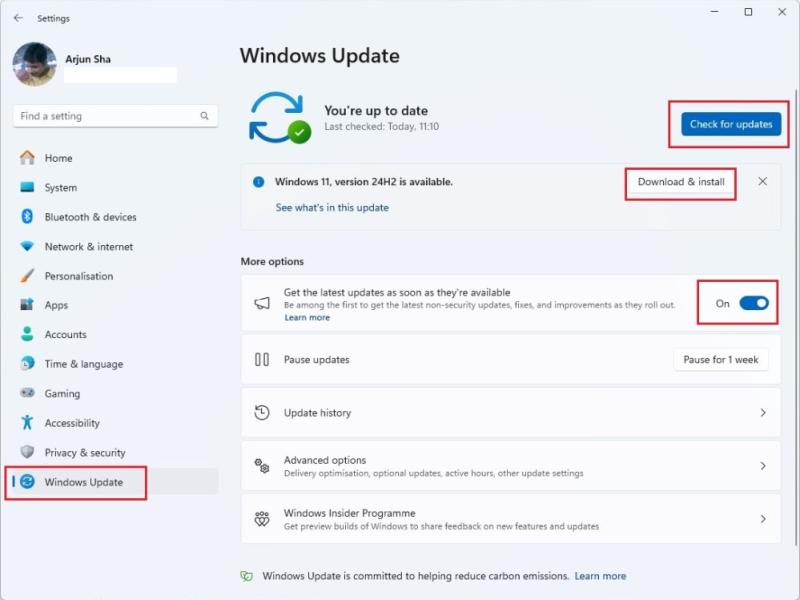Select Windows Update in the sidebar
Image resolution: width=800 pixels, height=600 pixels.
76,481
